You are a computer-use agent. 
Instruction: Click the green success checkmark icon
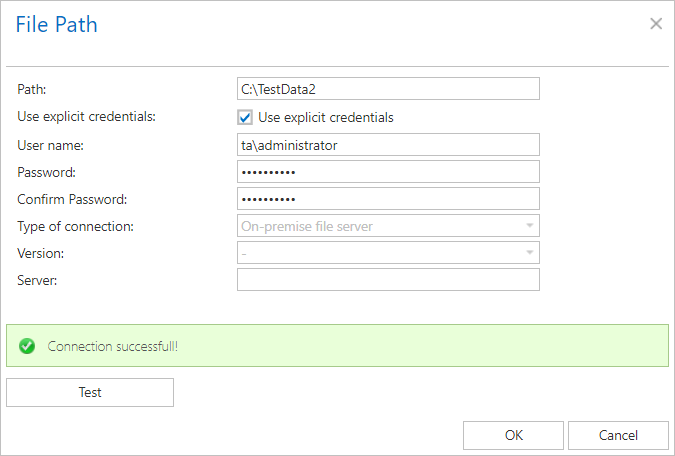[x=27, y=346]
